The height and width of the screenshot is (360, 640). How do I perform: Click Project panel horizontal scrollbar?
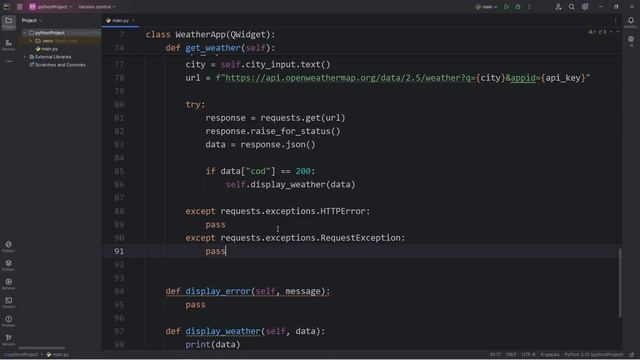pos(42,348)
